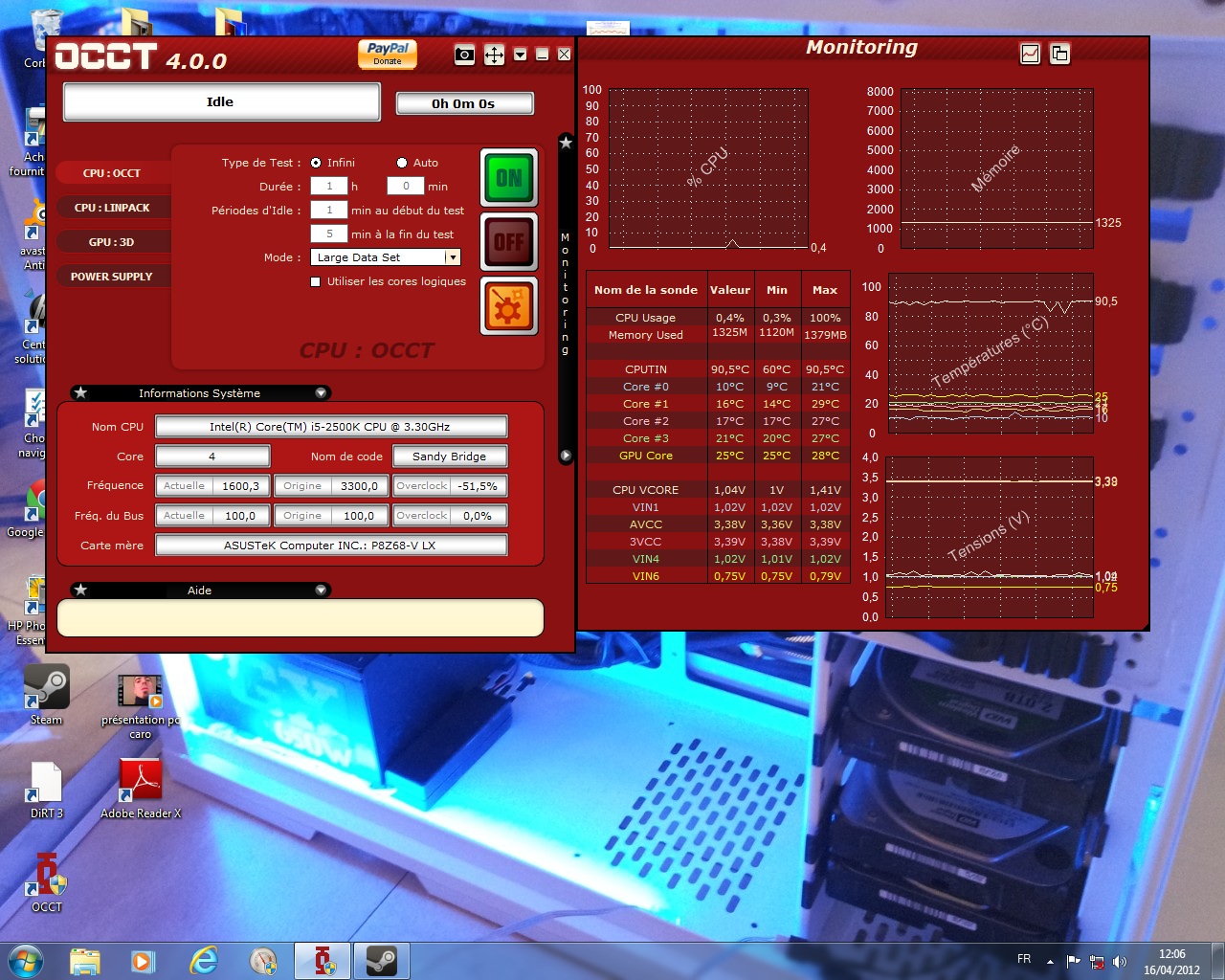Select the Auto test type
1225x980 pixels.
pyautogui.click(x=402, y=163)
